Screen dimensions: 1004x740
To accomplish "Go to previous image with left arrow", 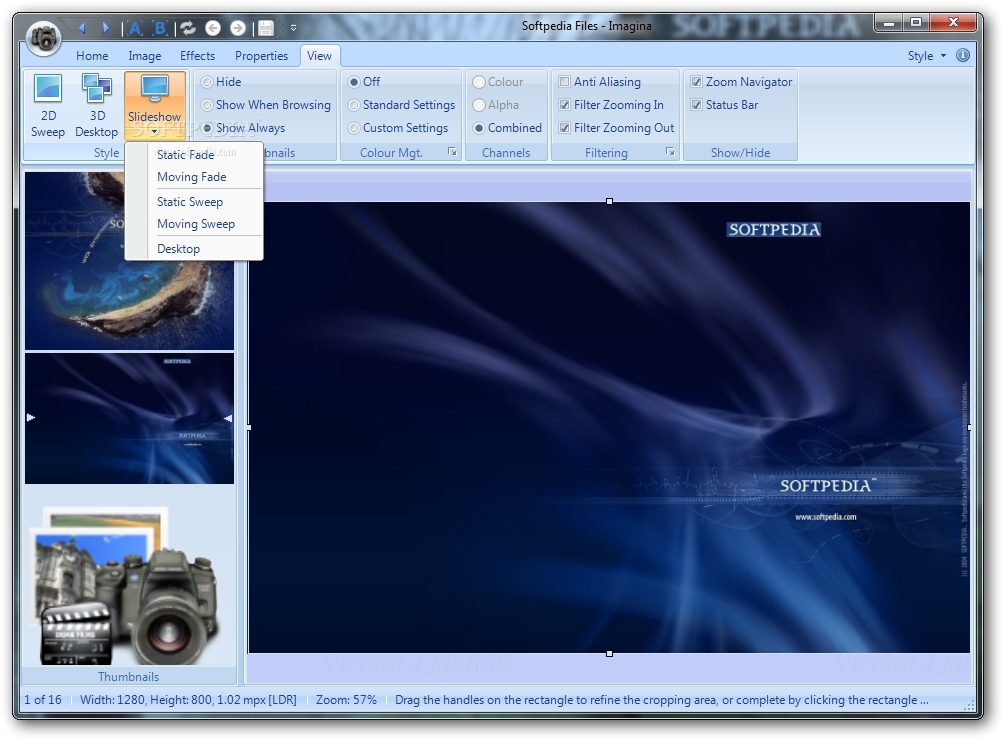I will pos(82,28).
